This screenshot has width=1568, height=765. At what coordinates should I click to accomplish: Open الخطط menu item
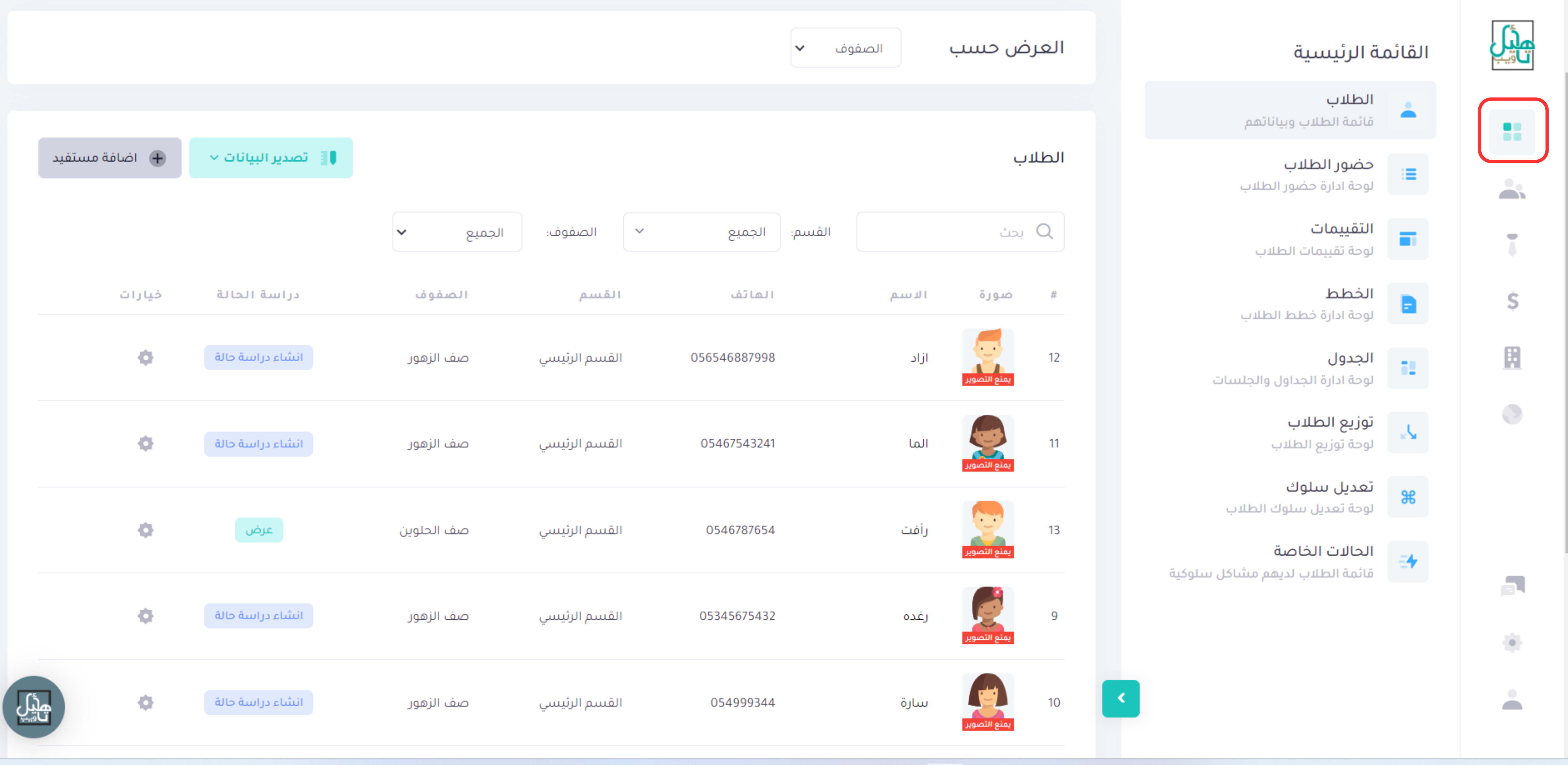click(1290, 304)
